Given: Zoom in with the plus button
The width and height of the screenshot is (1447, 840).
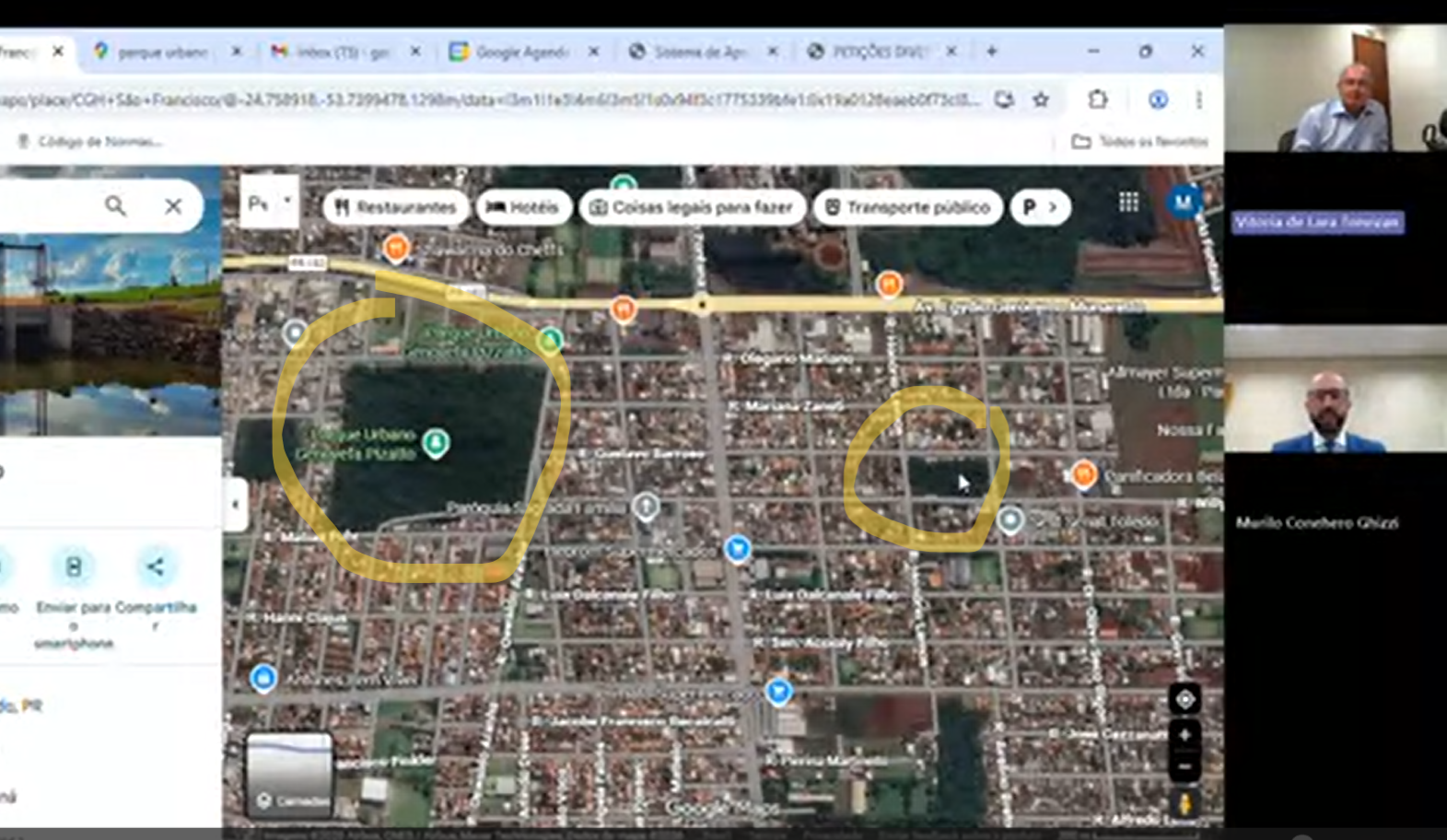Looking at the screenshot, I should [x=1184, y=734].
